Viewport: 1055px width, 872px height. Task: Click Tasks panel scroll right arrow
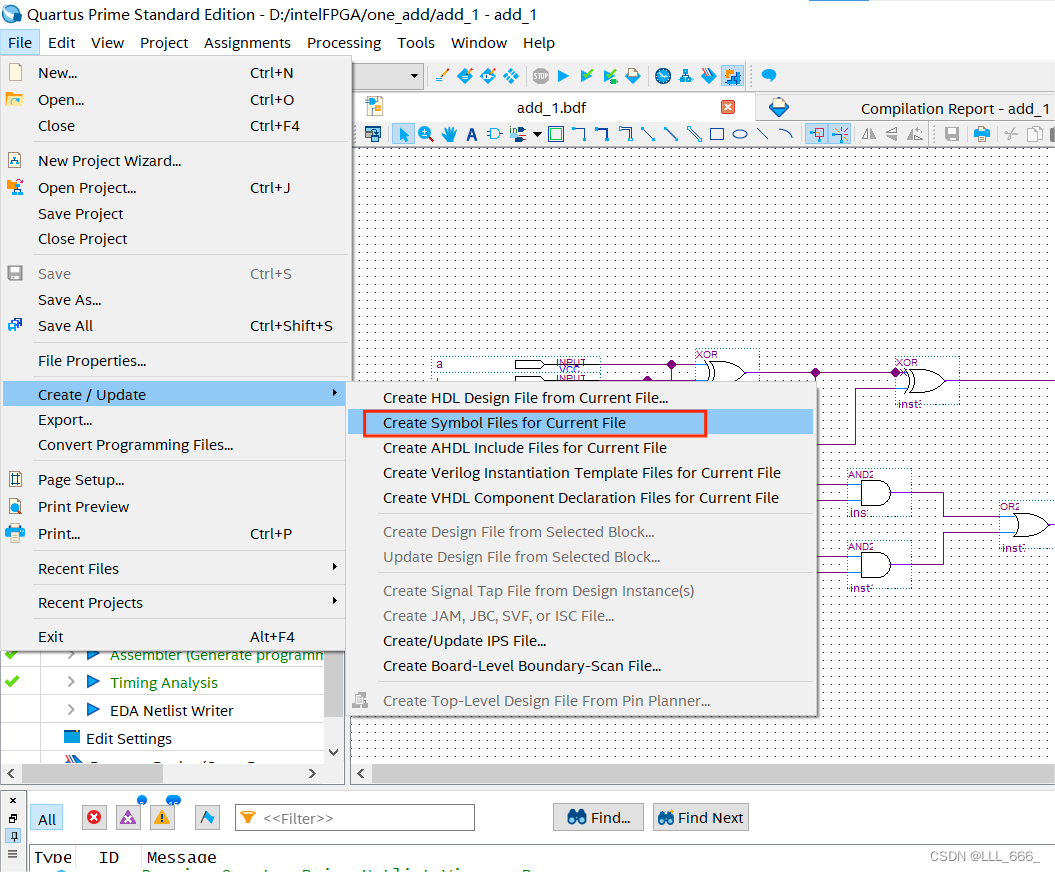point(312,773)
